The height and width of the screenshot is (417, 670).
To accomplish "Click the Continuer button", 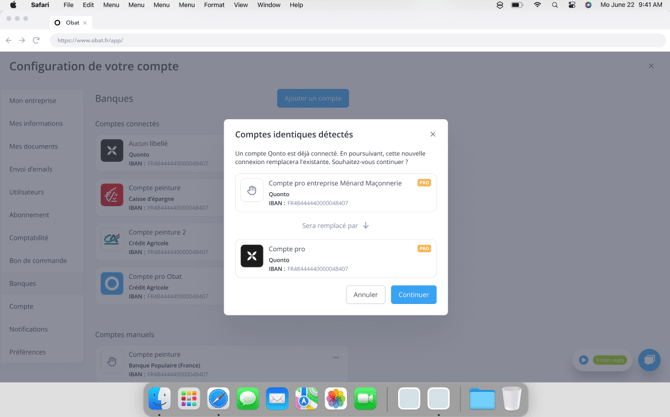I will (x=413, y=294).
